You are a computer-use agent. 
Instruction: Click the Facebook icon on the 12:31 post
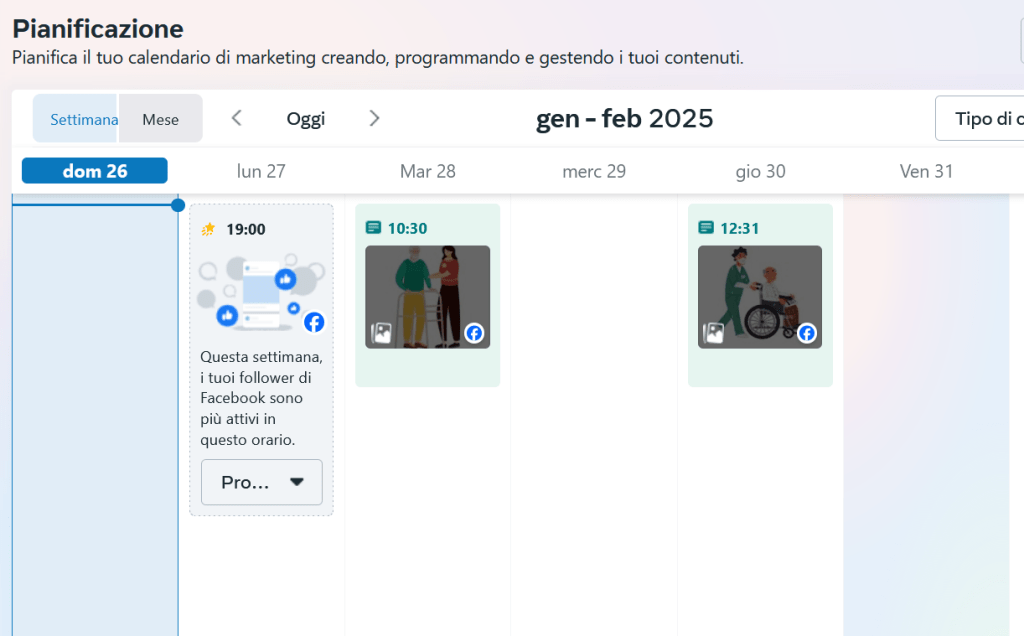click(x=807, y=333)
